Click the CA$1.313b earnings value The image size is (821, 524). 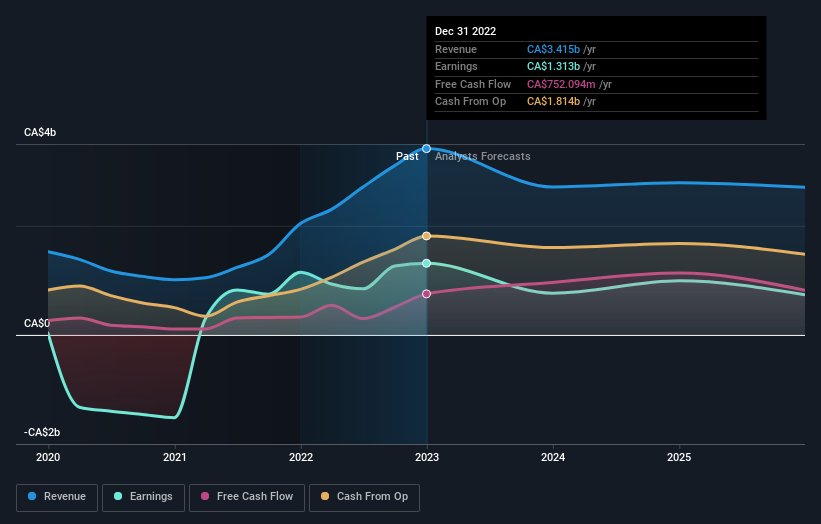coord(553,66)
